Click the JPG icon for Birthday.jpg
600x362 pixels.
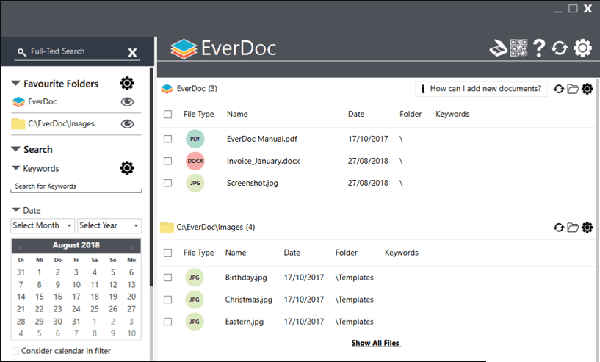pos(194,277)
